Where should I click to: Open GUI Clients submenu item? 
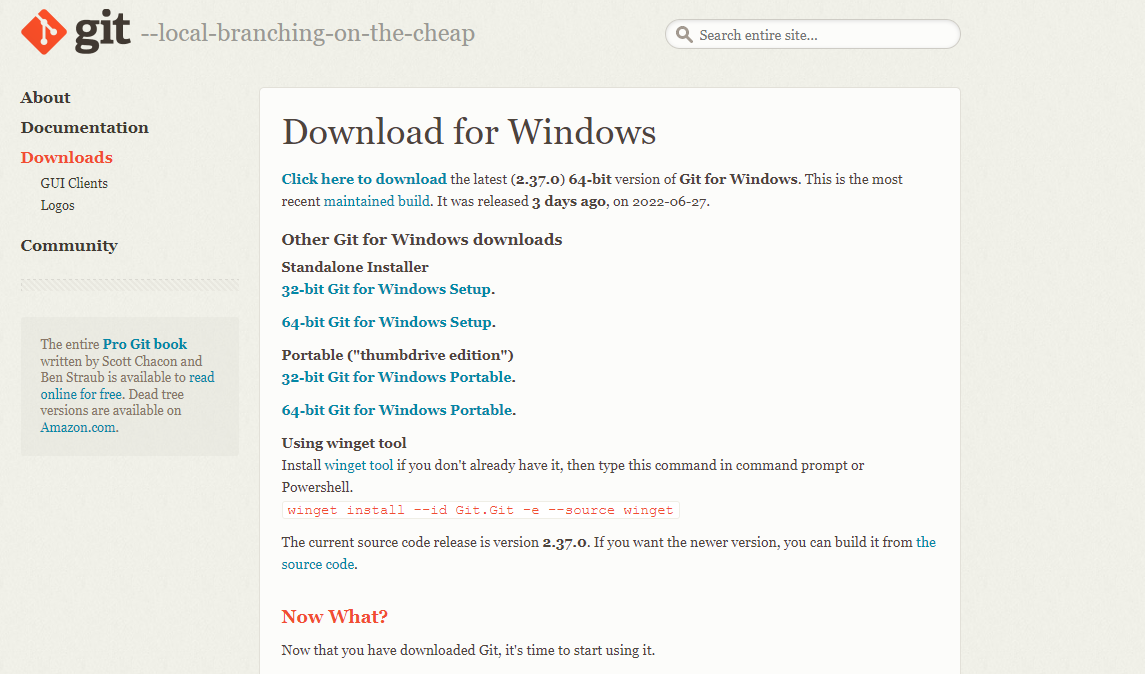coord(74,183)
